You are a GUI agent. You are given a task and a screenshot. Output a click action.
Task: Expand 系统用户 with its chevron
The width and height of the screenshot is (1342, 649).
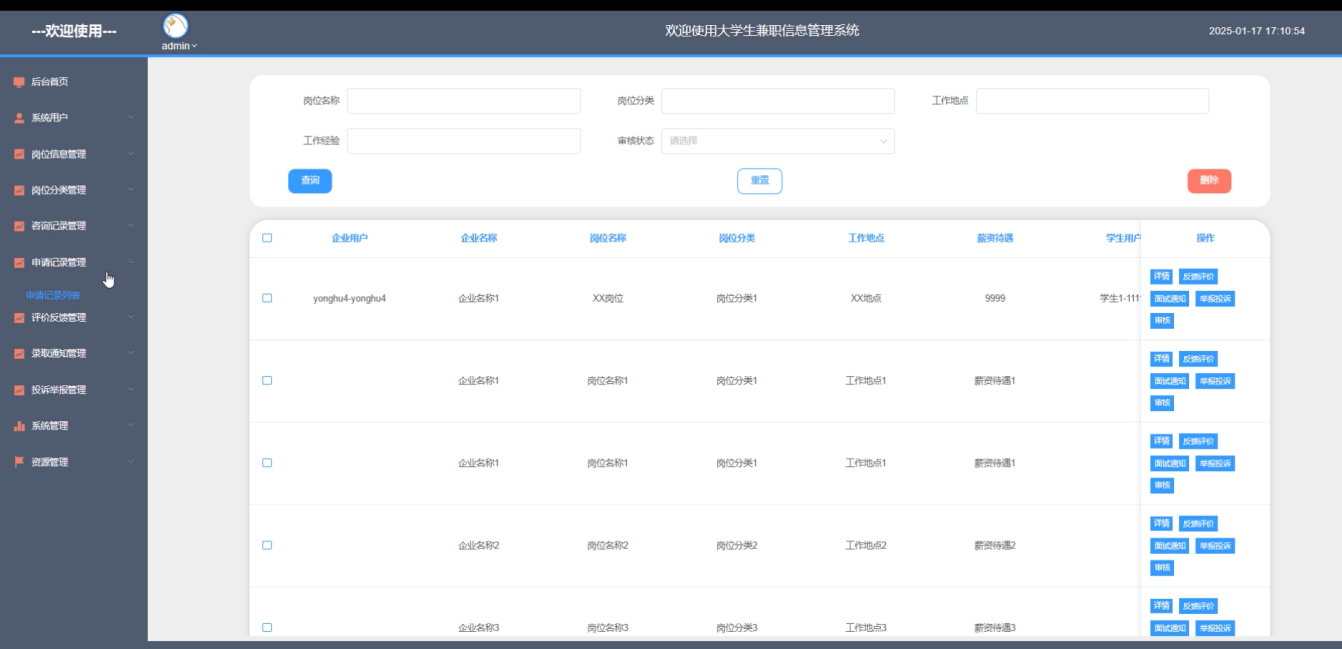pyautogui.click(x=131, y=118)
